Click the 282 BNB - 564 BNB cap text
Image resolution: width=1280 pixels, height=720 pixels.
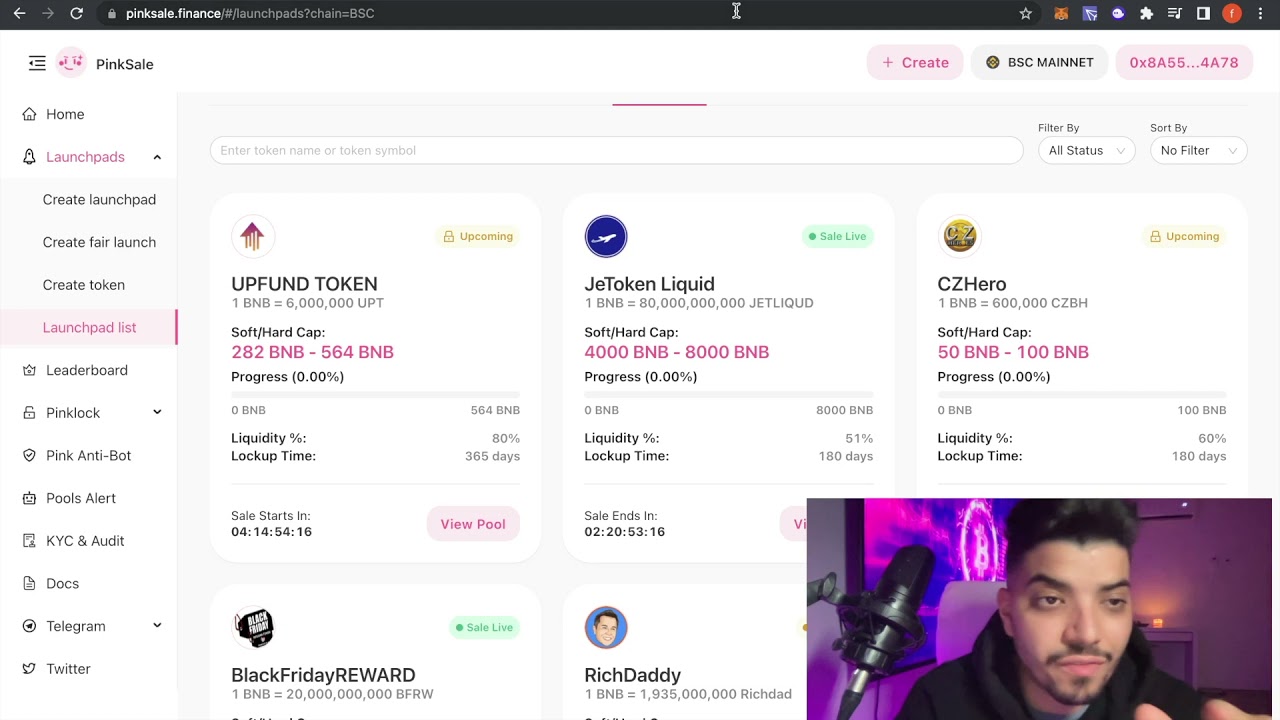click(x=312, y=352)
